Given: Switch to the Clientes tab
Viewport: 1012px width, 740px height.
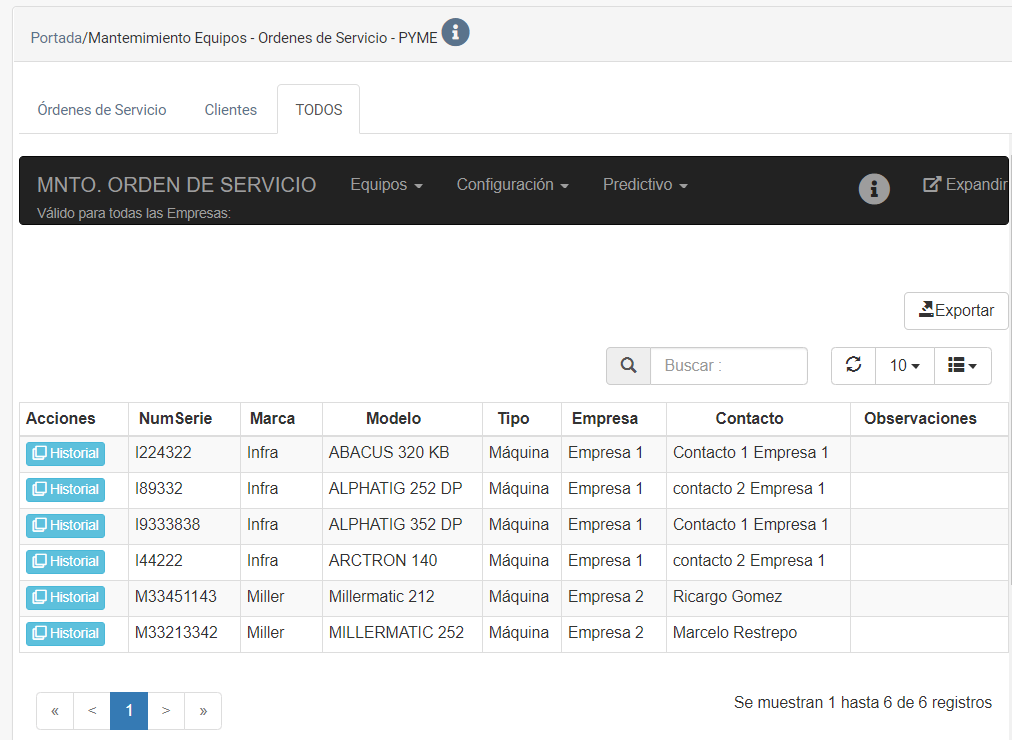Looking at the screenshot, I should (x=231, y=110).
